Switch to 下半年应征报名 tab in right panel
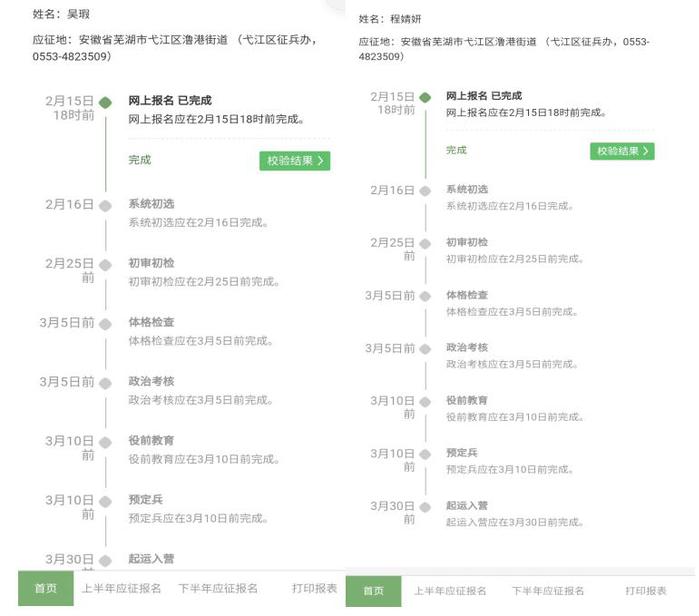Viewport: 699px width, 616px height. [548, 591]
